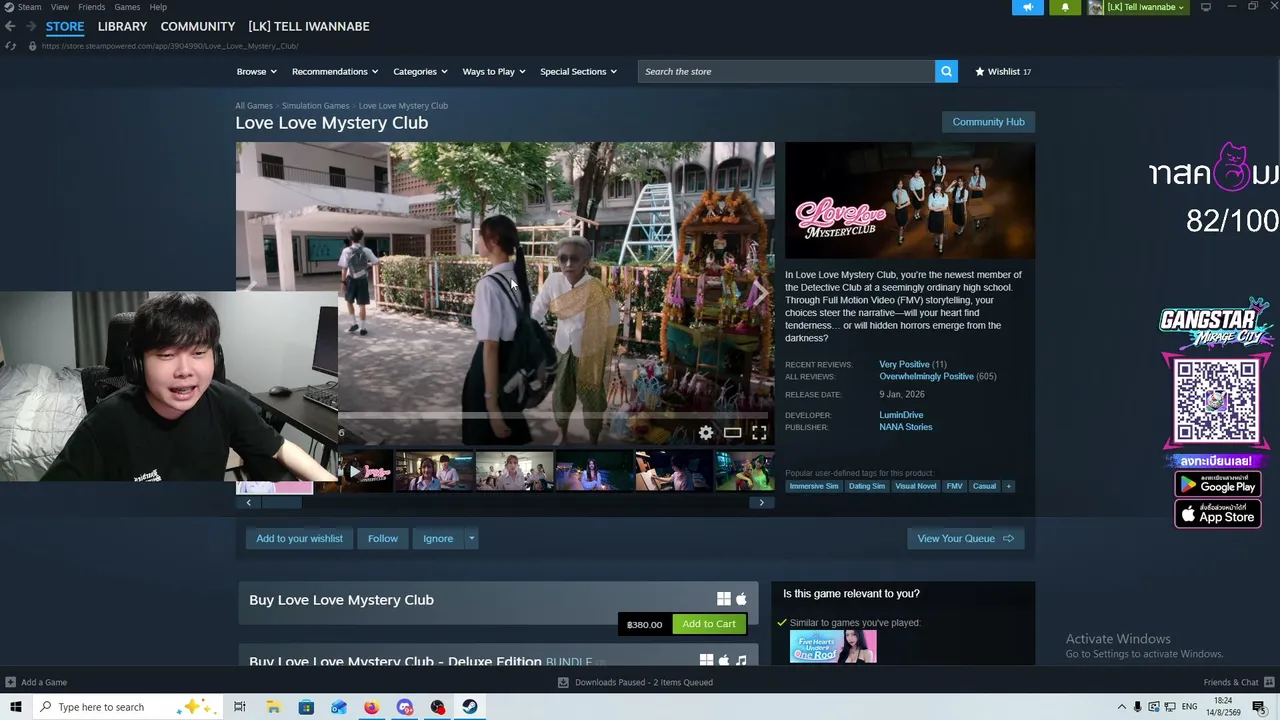Click the next media arrow on trailer
This screenshot has width=1280, height=720.
point(759,292)
